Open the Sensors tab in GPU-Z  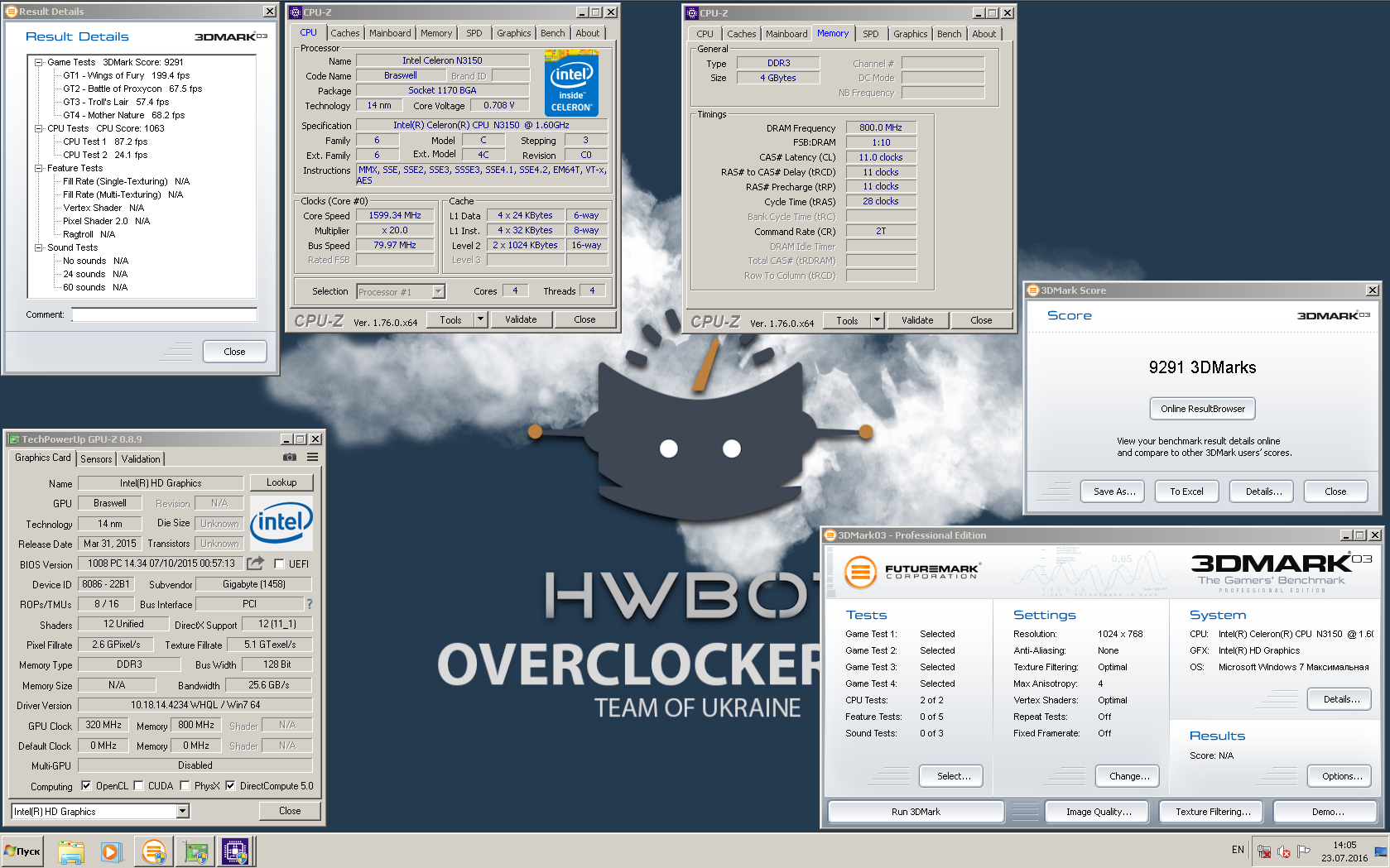pos(96,459)
